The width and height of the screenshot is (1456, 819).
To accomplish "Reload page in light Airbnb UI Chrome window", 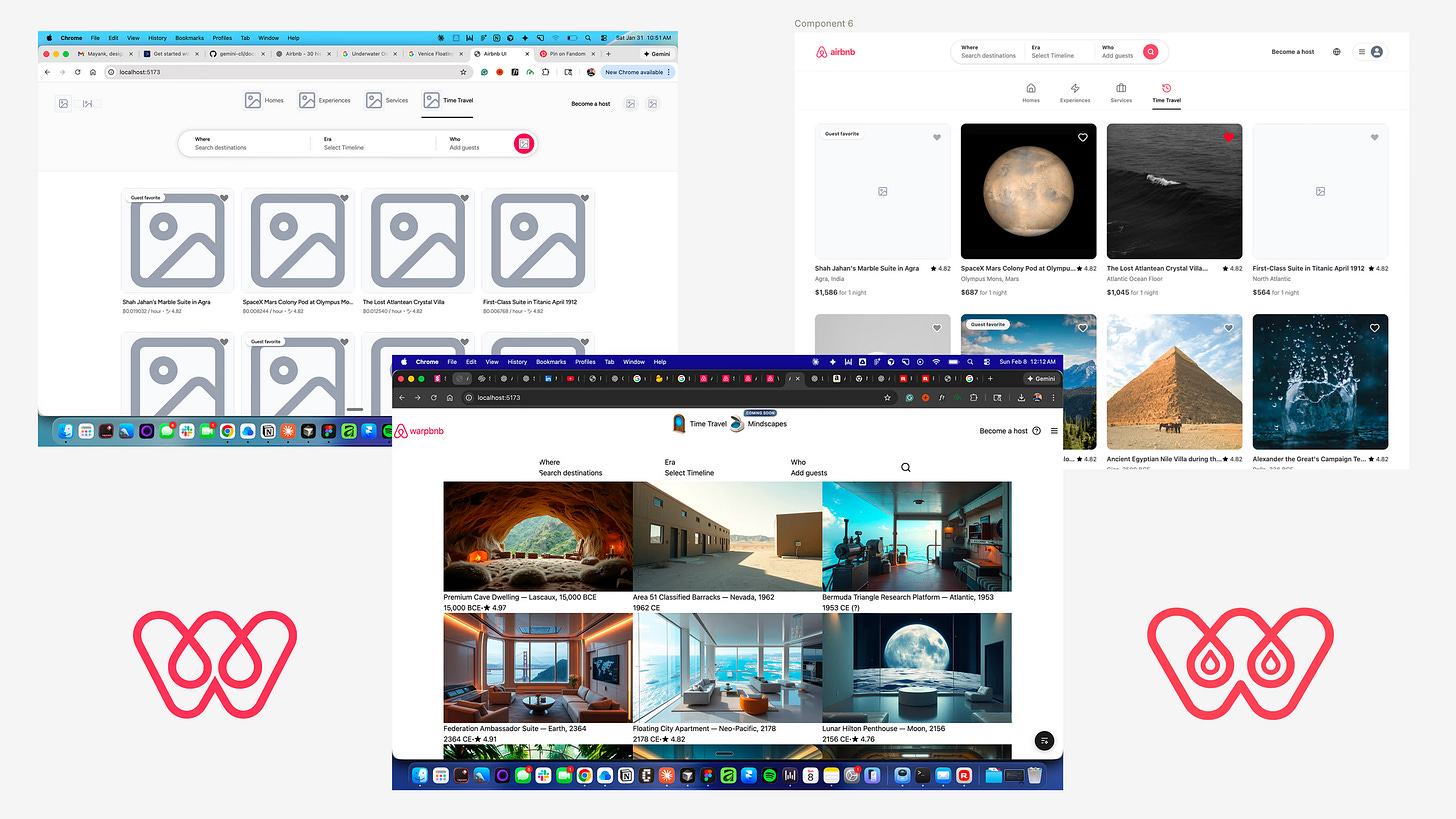I will coord(77,72).
